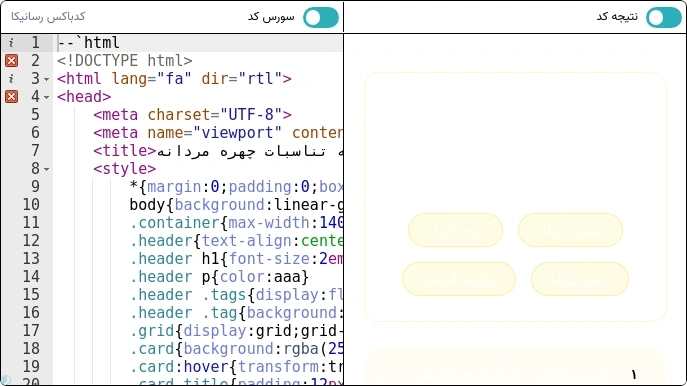
Task: Click the <title> tag on line 7
Action: [125, 150]
